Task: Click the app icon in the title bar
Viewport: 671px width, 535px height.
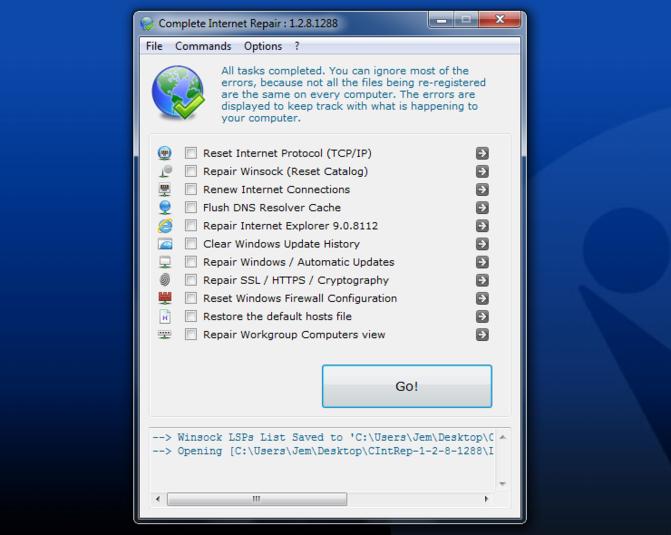Action: click(x=147, y=23)
